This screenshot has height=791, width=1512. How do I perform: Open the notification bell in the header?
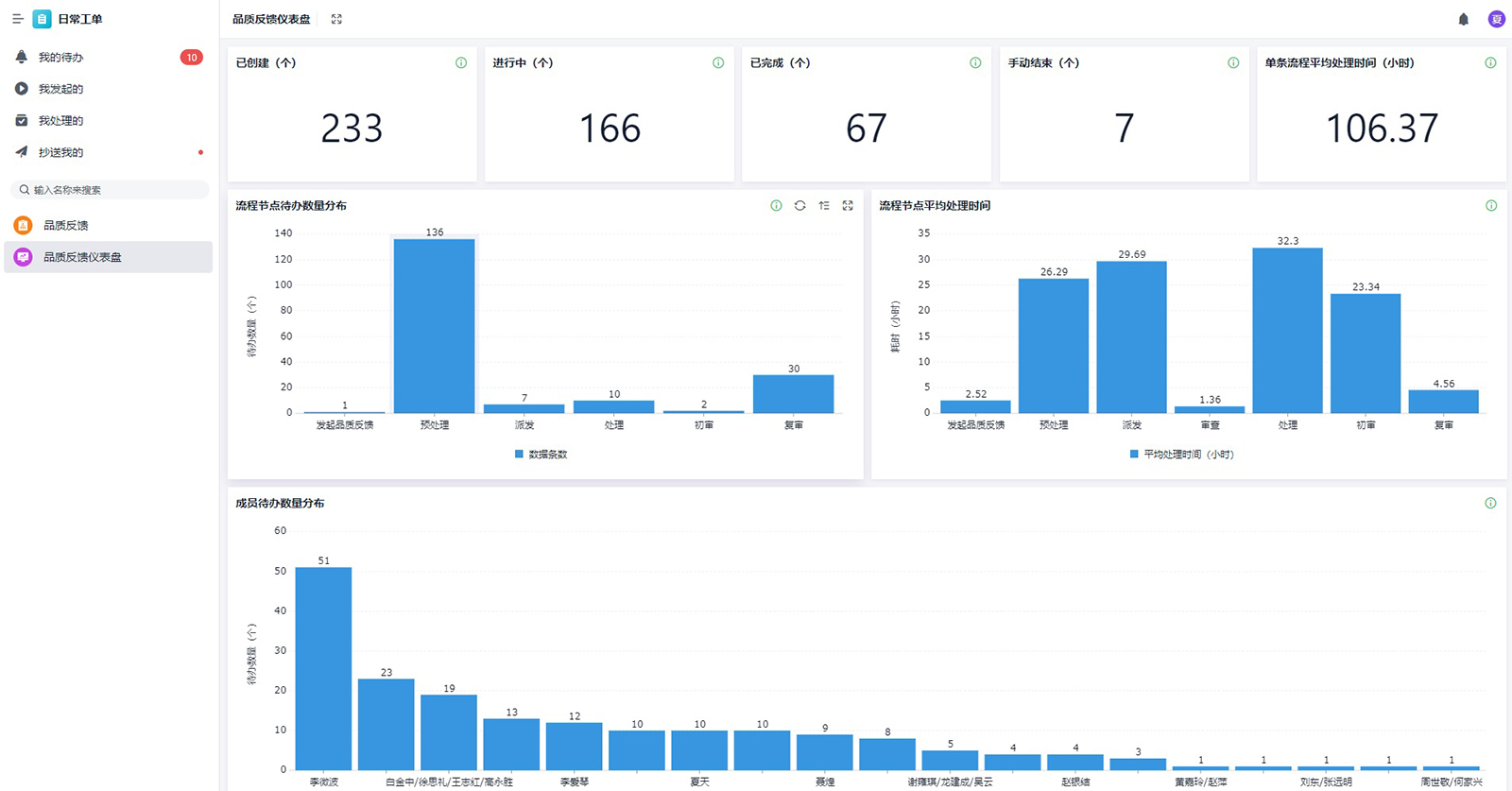point(1463,19)
